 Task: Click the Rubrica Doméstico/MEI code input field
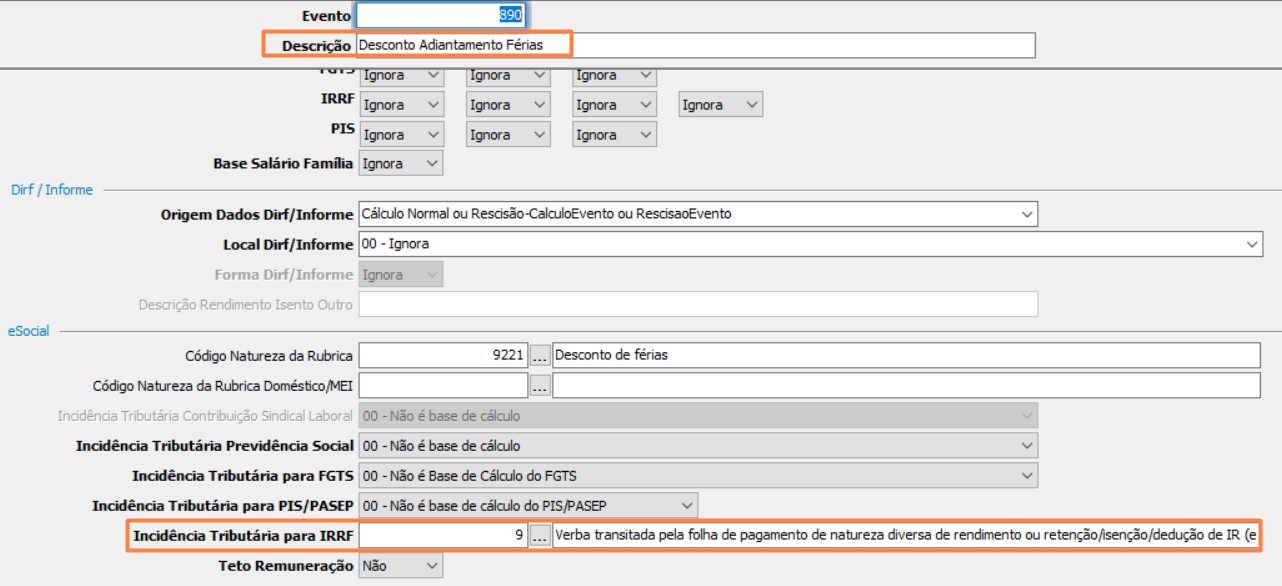442,385
